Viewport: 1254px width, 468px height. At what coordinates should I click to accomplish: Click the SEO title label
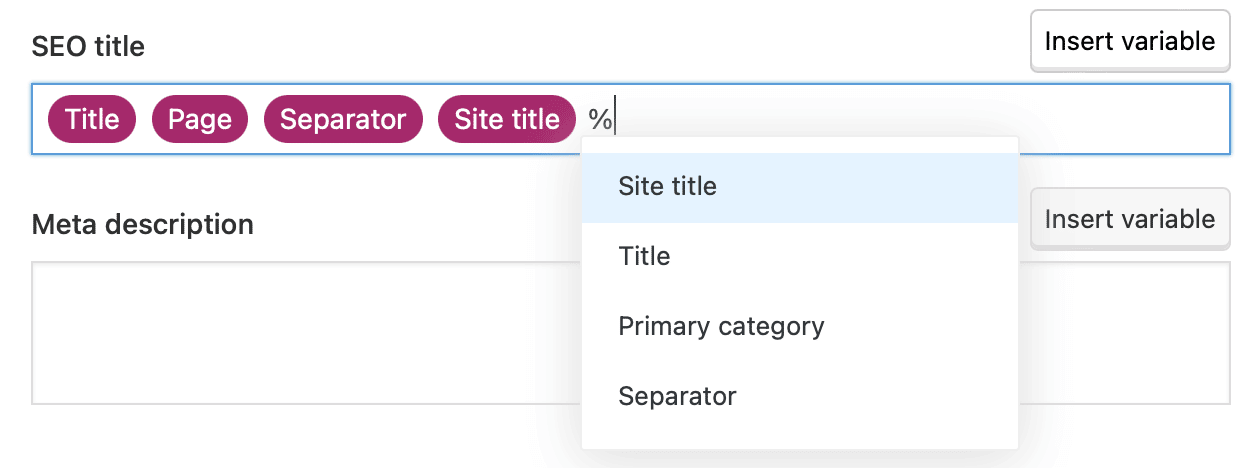[x=88, y=46]
